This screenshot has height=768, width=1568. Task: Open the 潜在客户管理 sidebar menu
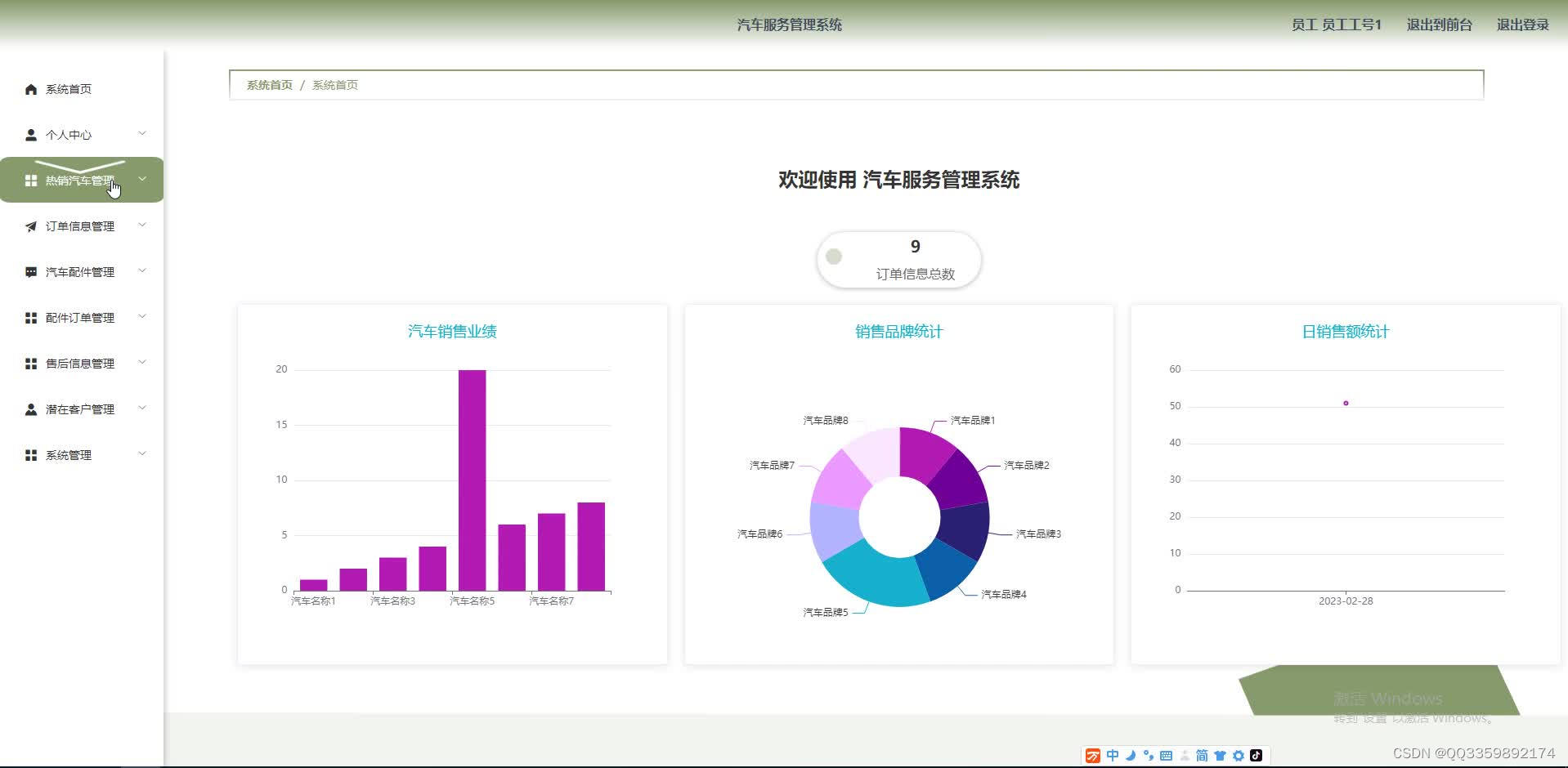pyautogui.click(x=82, y=409)
